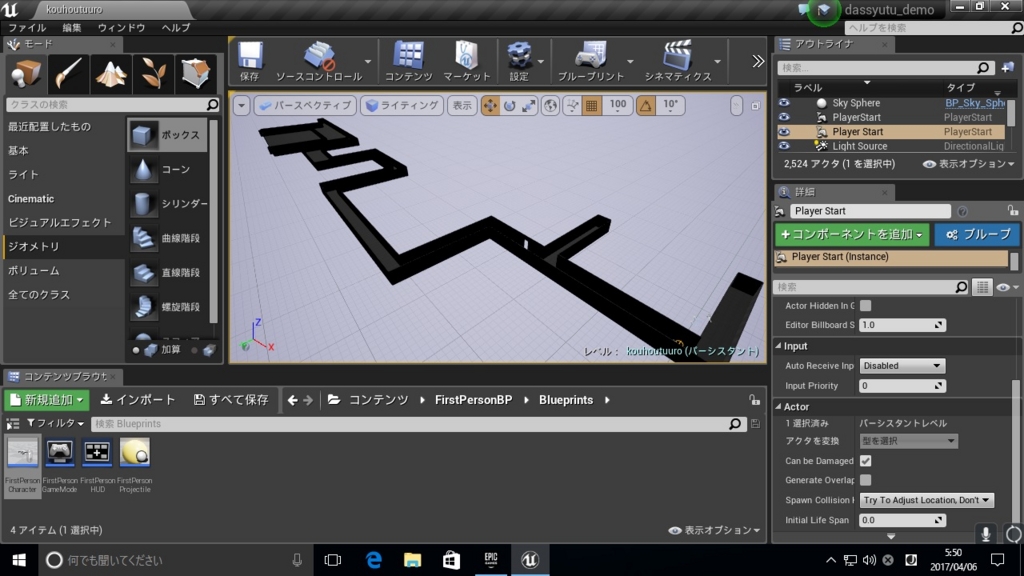Screen dimensions: 1024x576
Task: Click the インポート import button
Action: point(138,400)
